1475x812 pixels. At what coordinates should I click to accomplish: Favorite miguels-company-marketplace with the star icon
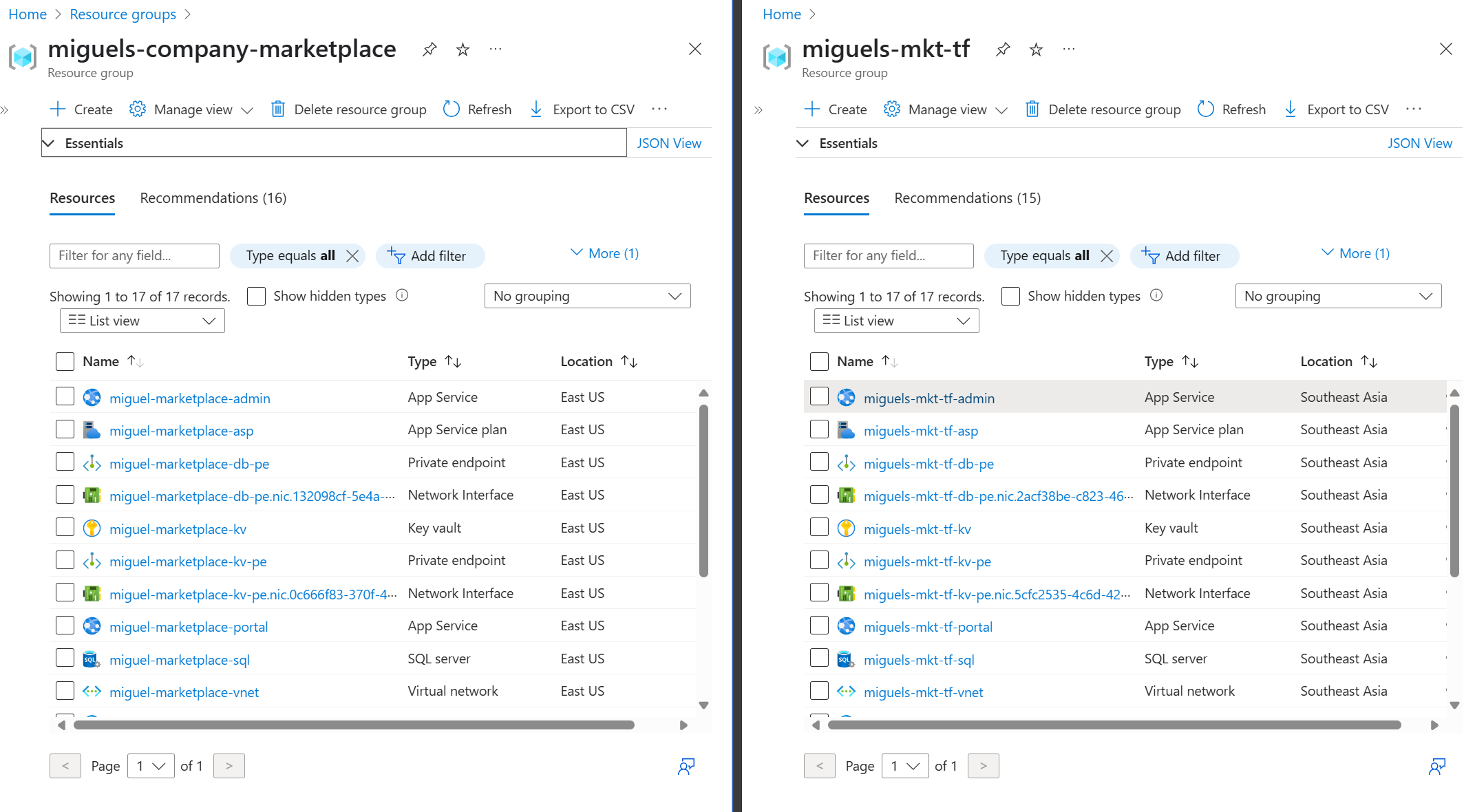pos(463,50)
